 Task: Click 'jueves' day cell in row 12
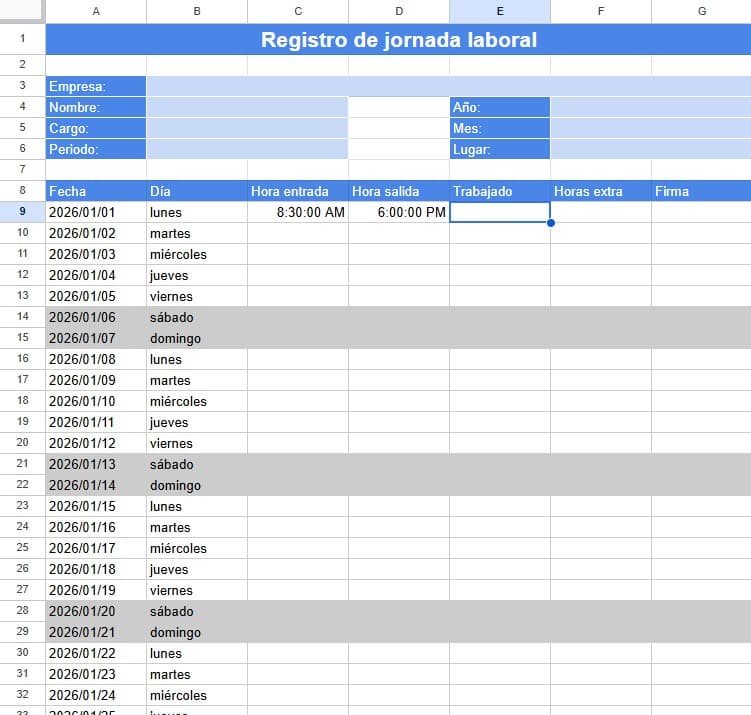click(x=197, y=275)
